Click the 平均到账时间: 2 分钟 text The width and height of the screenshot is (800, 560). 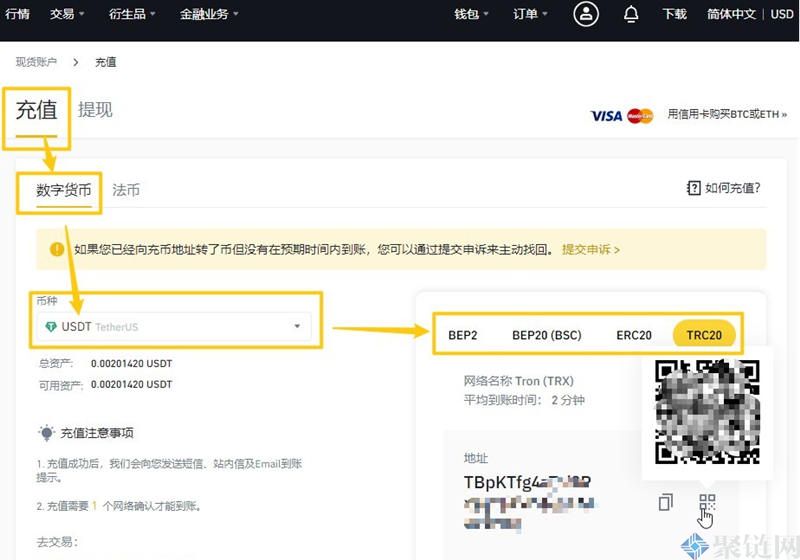click(x=524, y=400)
